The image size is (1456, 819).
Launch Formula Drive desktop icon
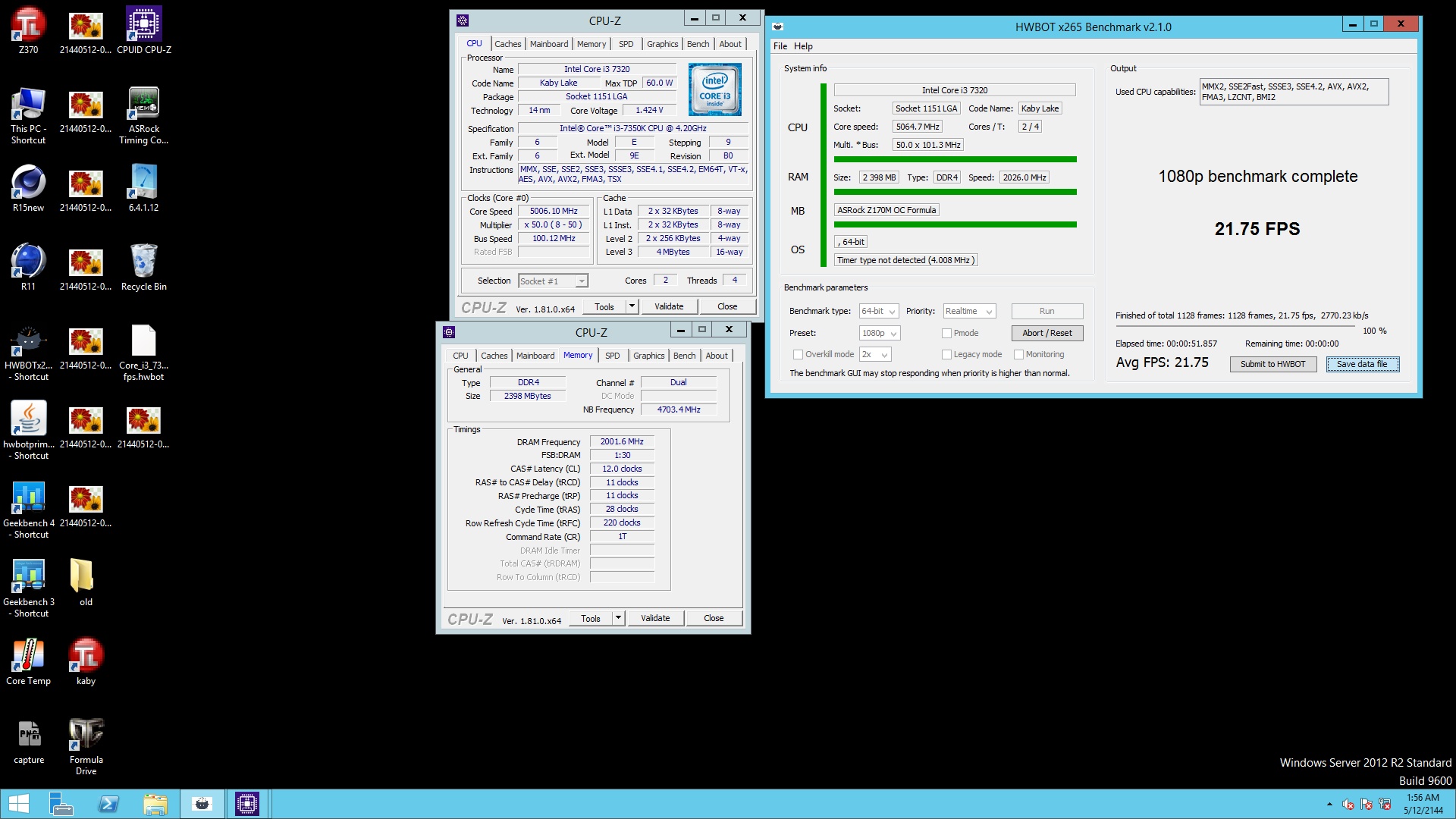tap(86, 746)
